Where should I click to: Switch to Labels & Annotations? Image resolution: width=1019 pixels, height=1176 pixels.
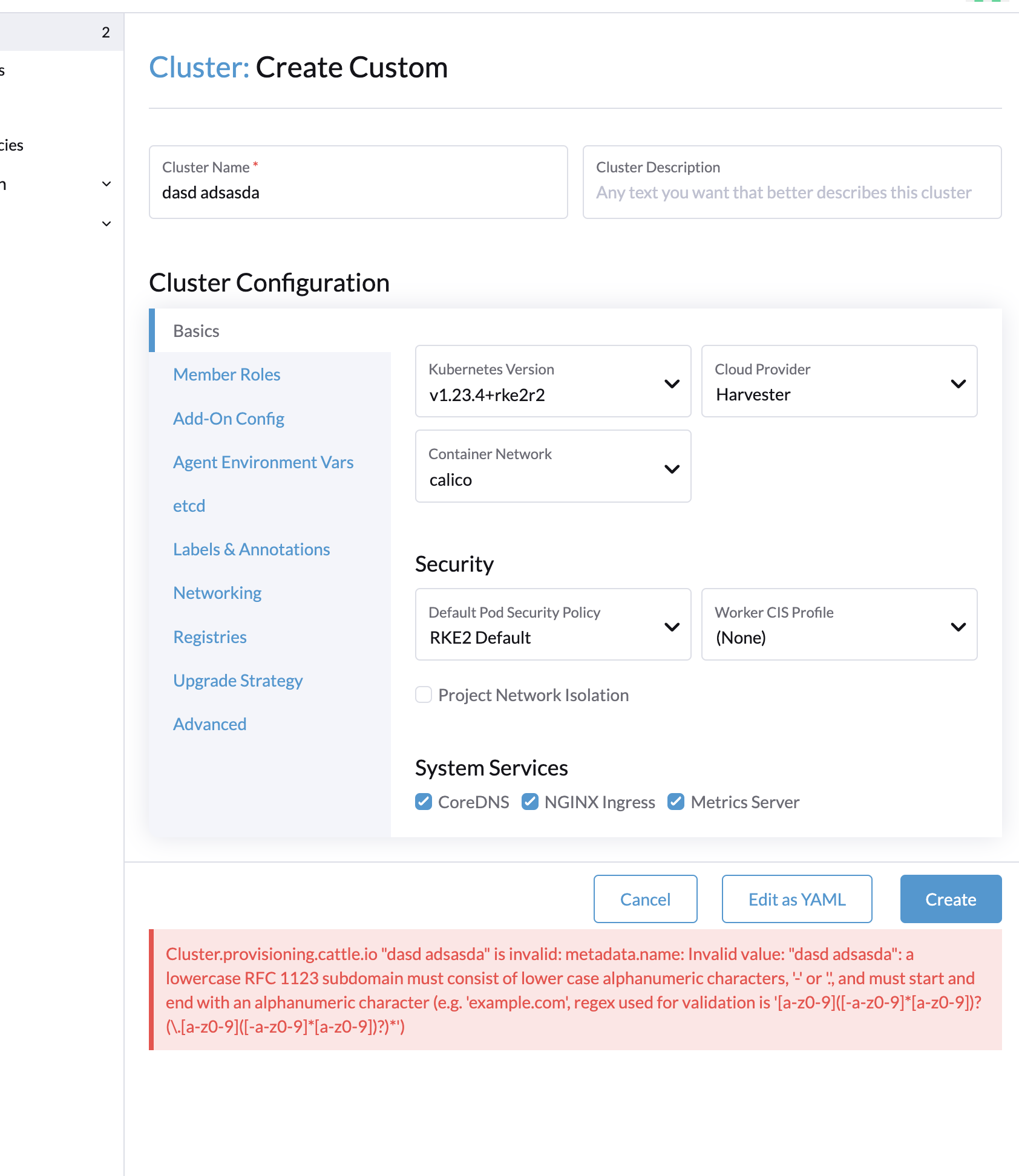(251, 549)
